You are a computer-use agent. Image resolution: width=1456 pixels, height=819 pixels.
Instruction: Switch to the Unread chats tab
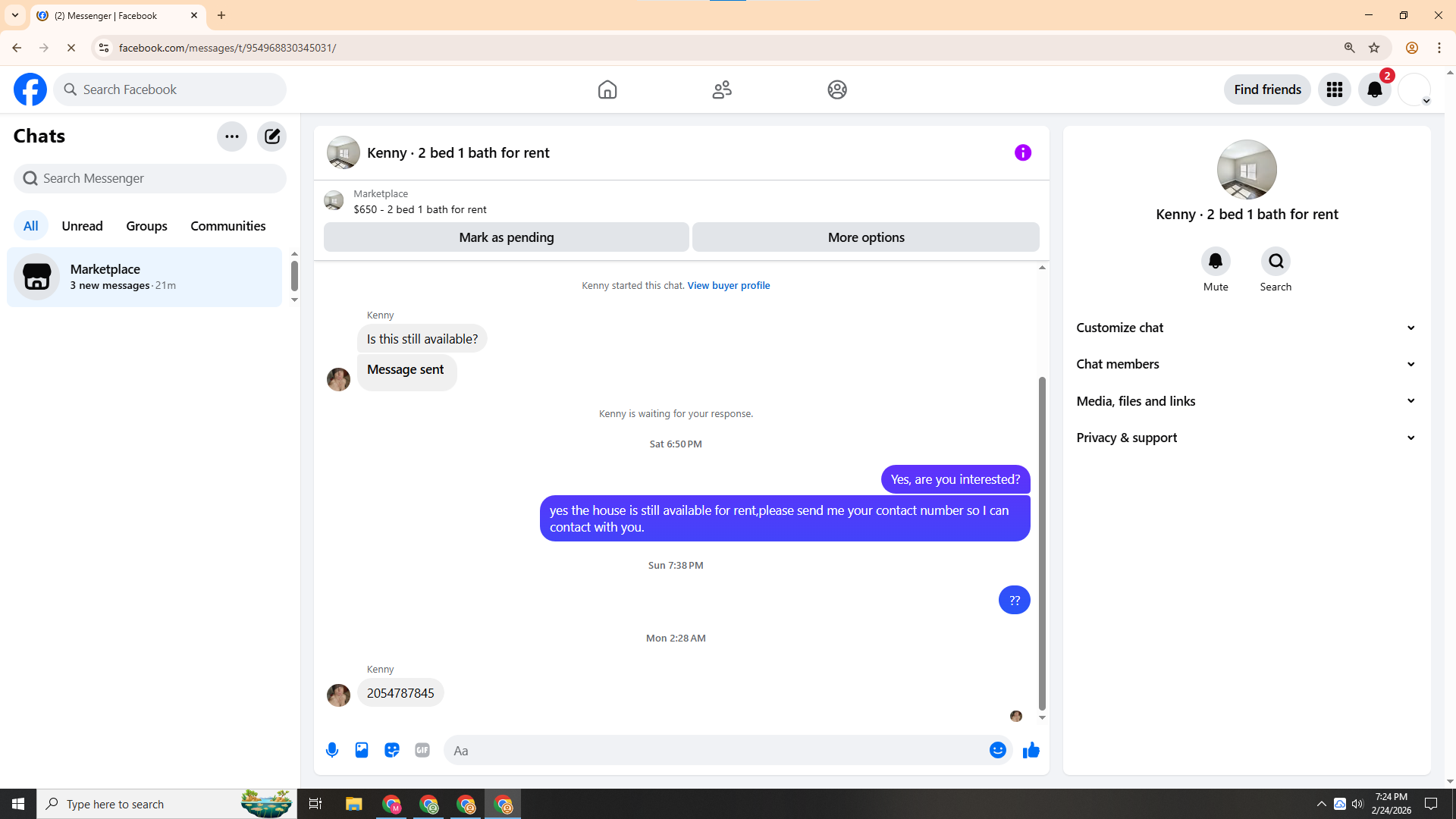[x=82, y=226]
